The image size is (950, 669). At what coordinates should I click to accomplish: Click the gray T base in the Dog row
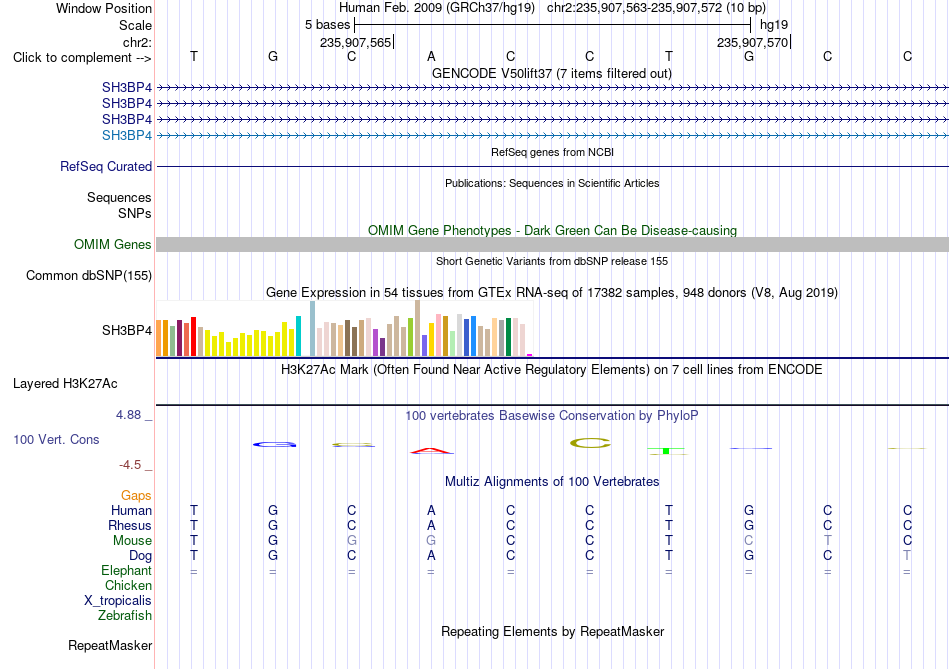[x=907, y=556]
